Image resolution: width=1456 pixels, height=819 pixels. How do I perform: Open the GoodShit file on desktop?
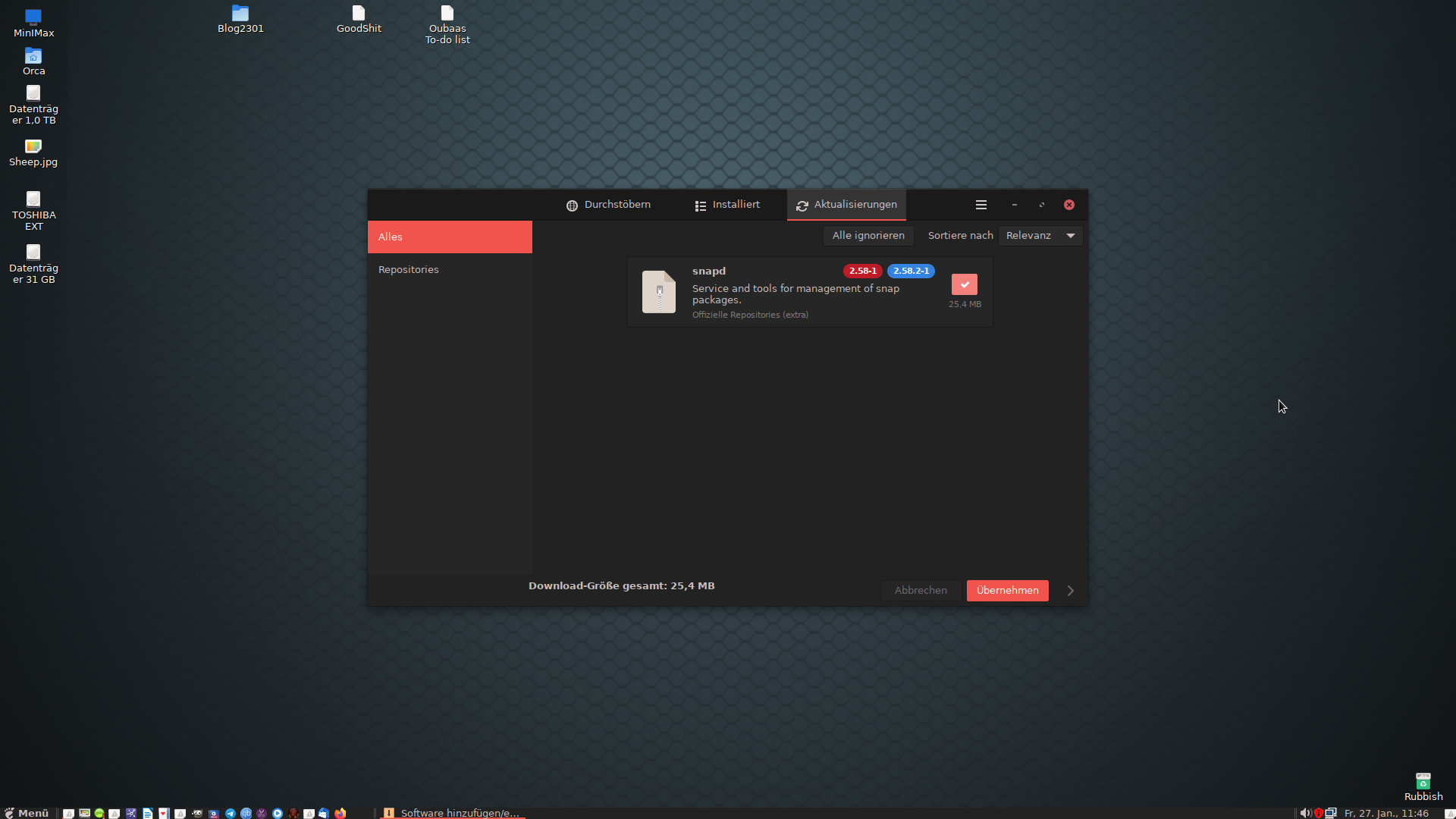(359, 20)
